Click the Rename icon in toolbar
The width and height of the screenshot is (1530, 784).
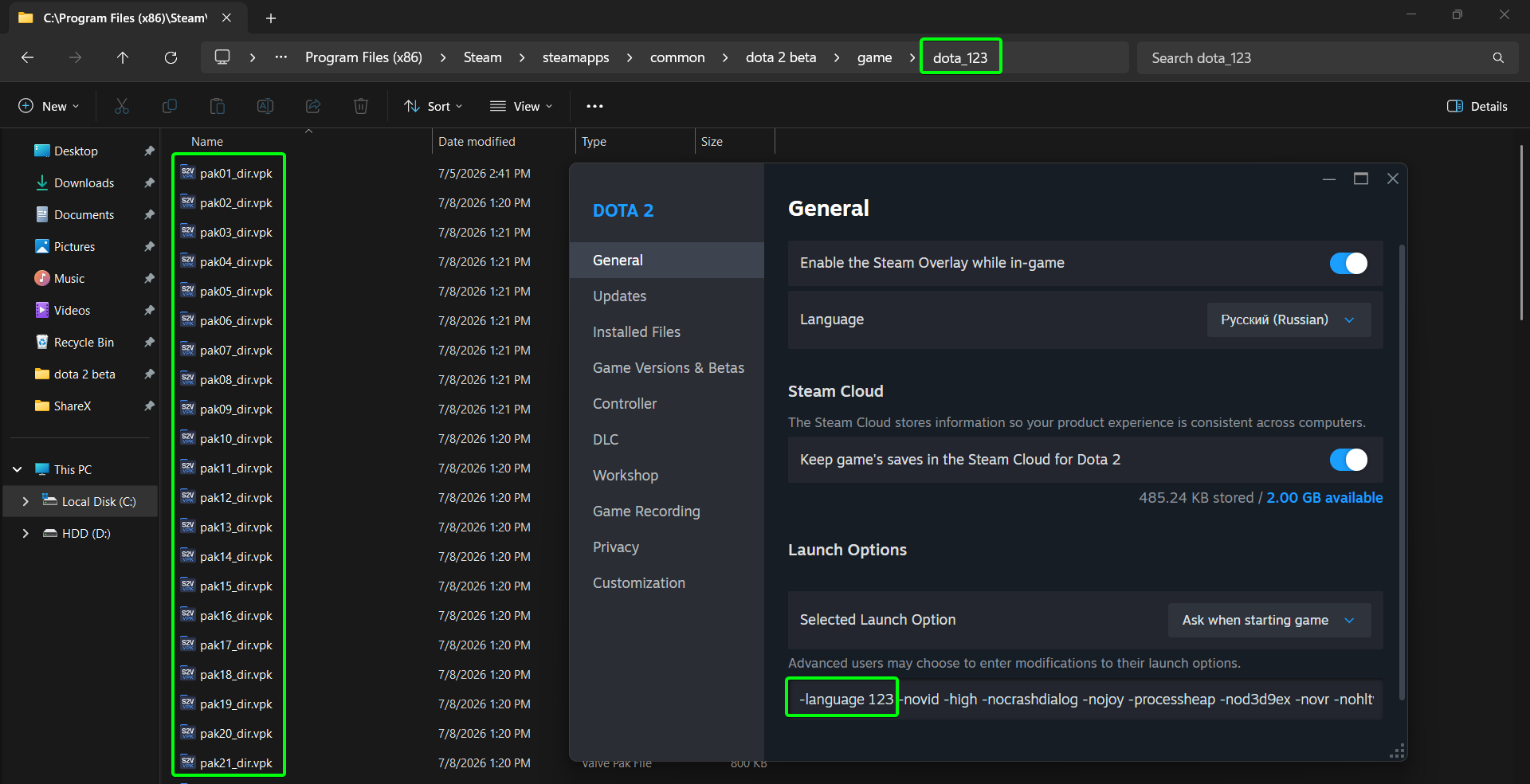265,106
